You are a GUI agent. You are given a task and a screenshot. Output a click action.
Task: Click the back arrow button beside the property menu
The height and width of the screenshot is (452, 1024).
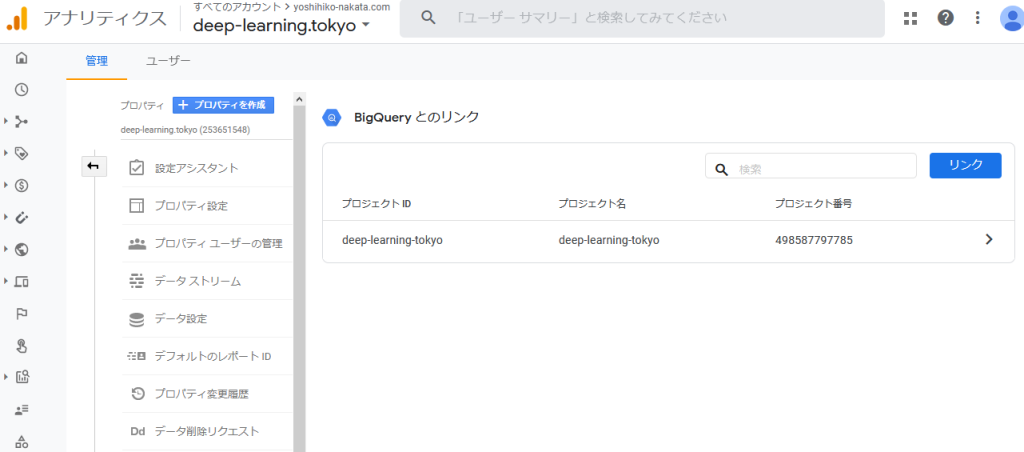tap(94, 167)
